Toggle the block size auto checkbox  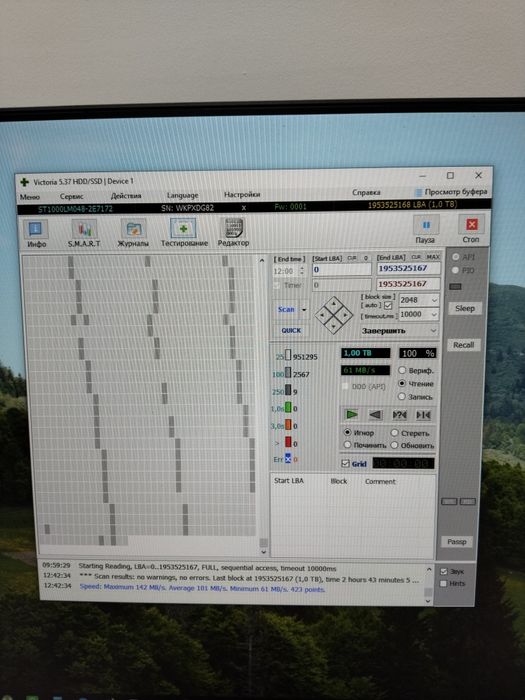pyautogui.click(x=388, y=305)
